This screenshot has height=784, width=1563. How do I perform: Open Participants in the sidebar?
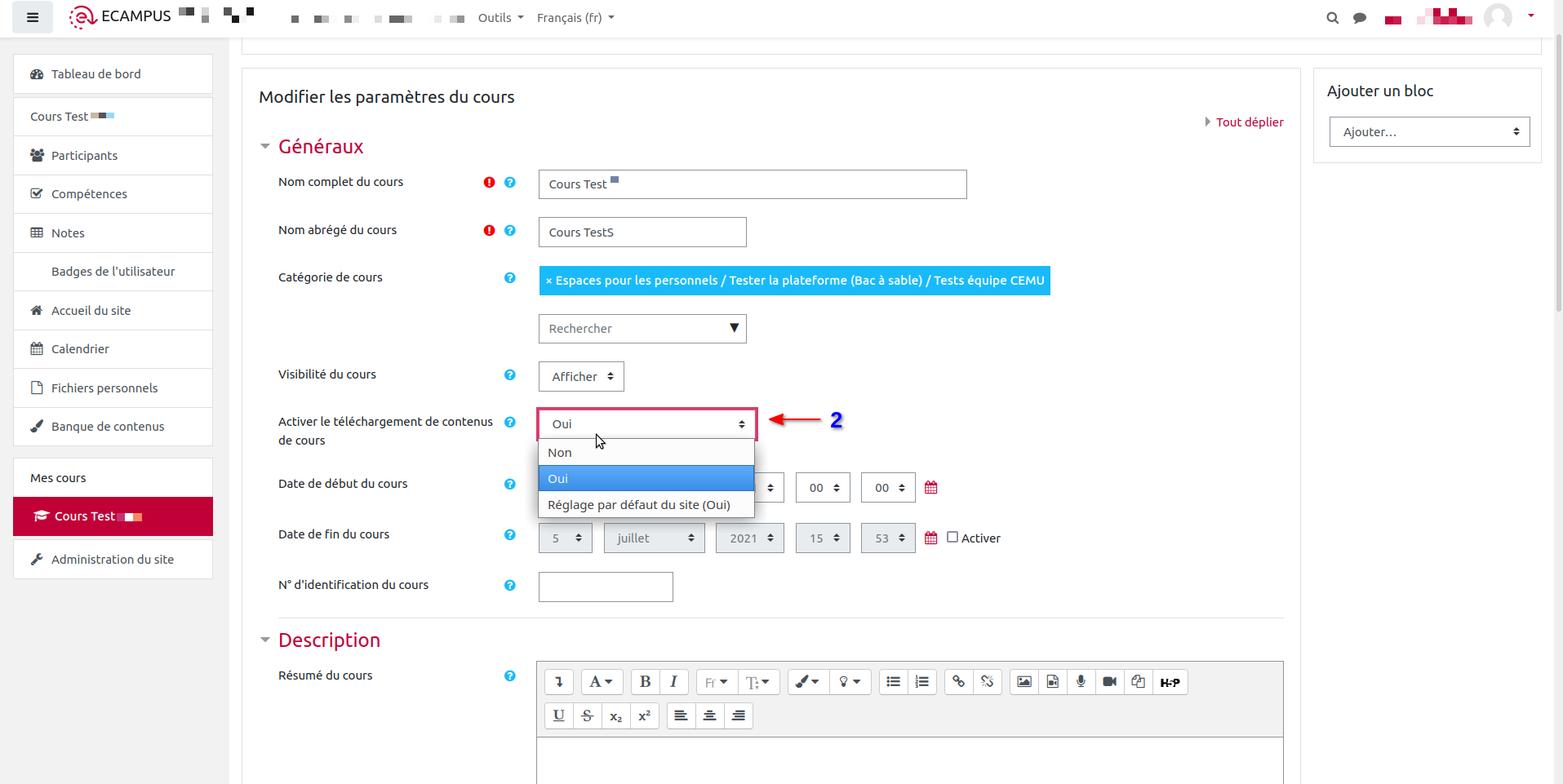84,156
